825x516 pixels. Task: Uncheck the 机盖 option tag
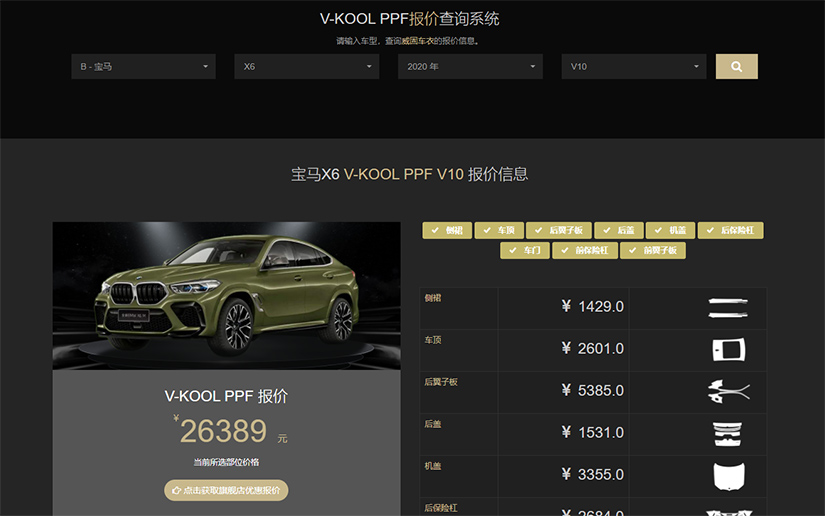(x=670, y=230)
